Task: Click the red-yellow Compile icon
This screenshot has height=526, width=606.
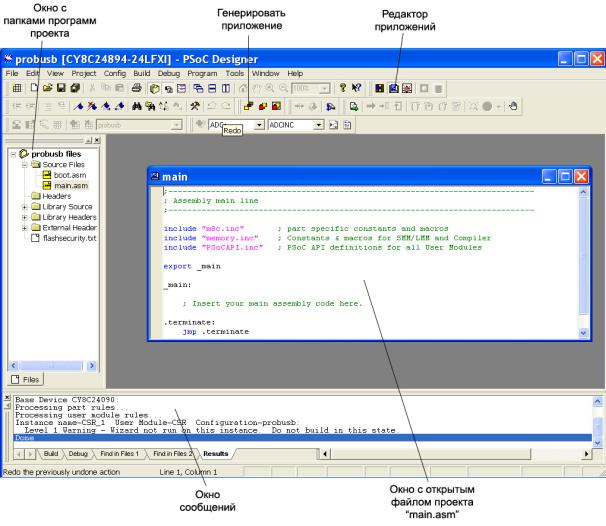Action: 263,106
